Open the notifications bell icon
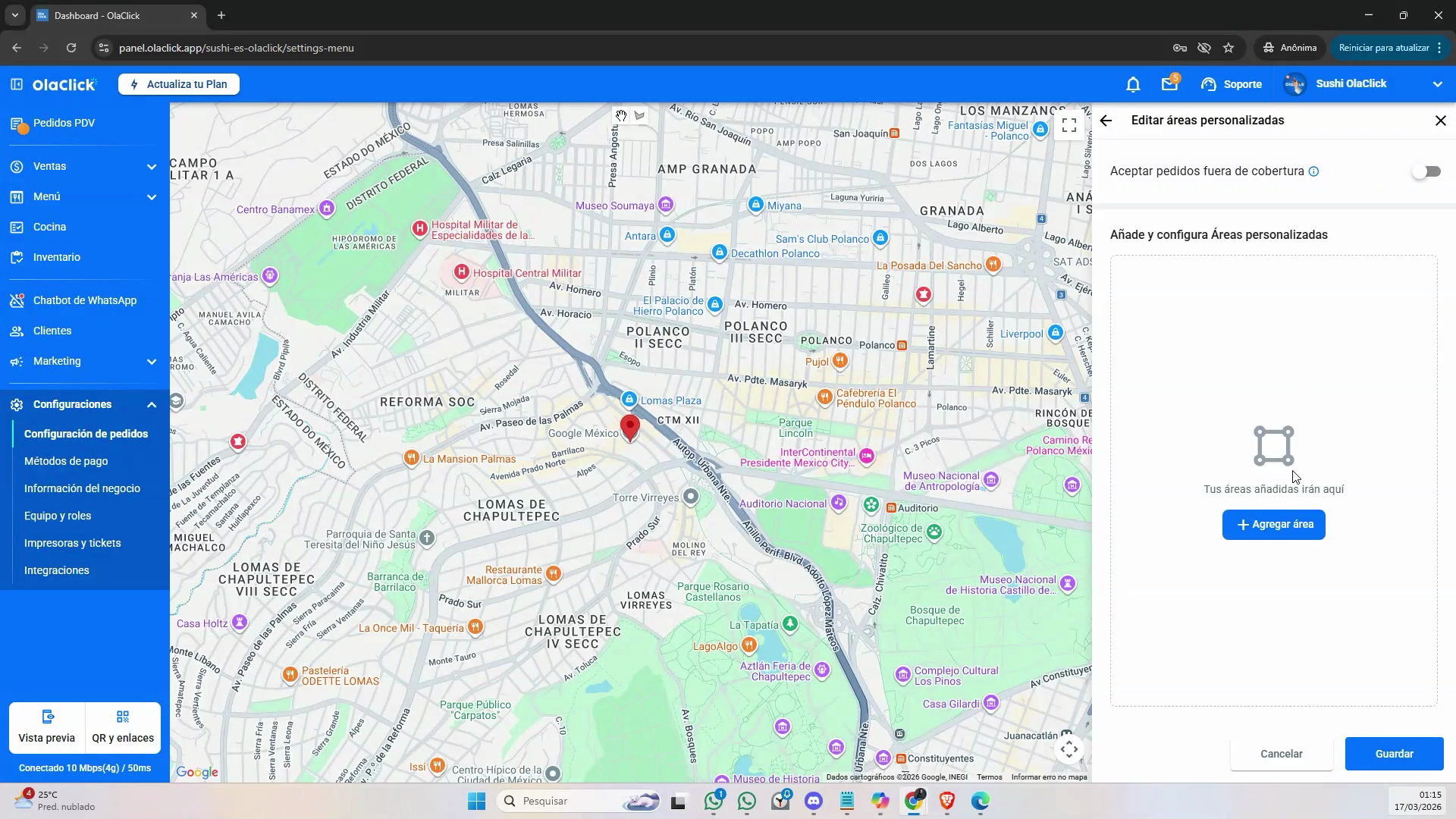The width and height of the screenshot is (1456, 819). (x=1133, y=84)
